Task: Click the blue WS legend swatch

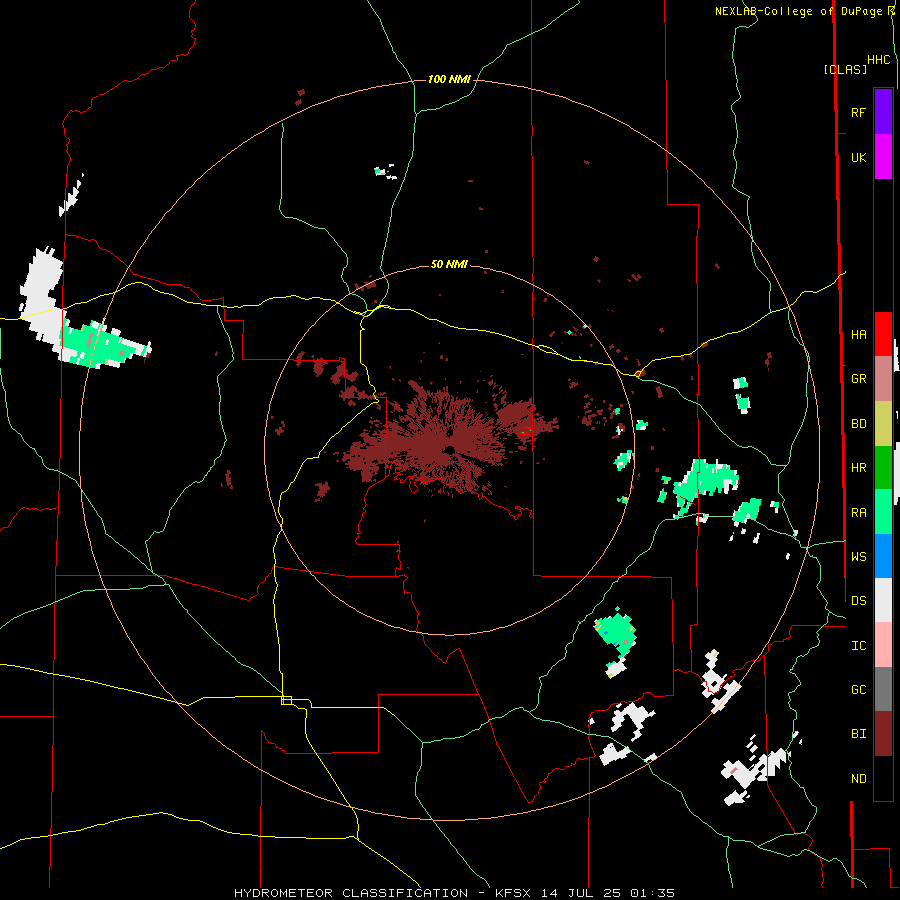Action: click(x=883, y=556)
